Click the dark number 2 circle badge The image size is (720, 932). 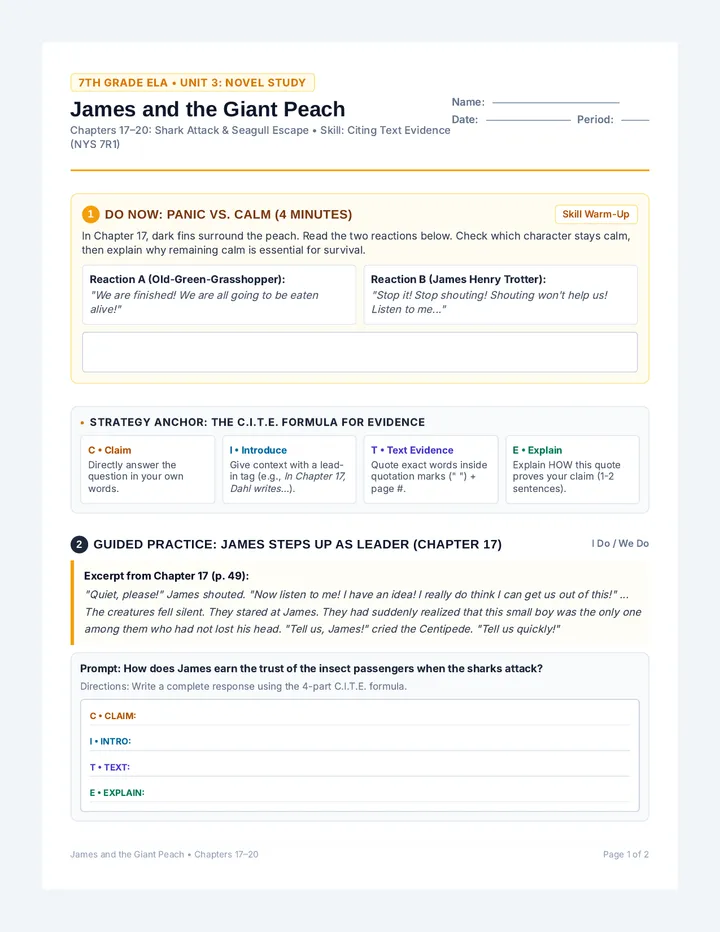[79, 544]
